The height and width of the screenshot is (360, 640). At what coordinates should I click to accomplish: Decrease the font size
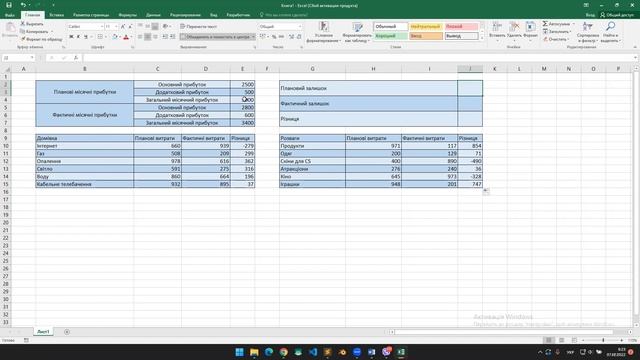click(x=130, y=27)
